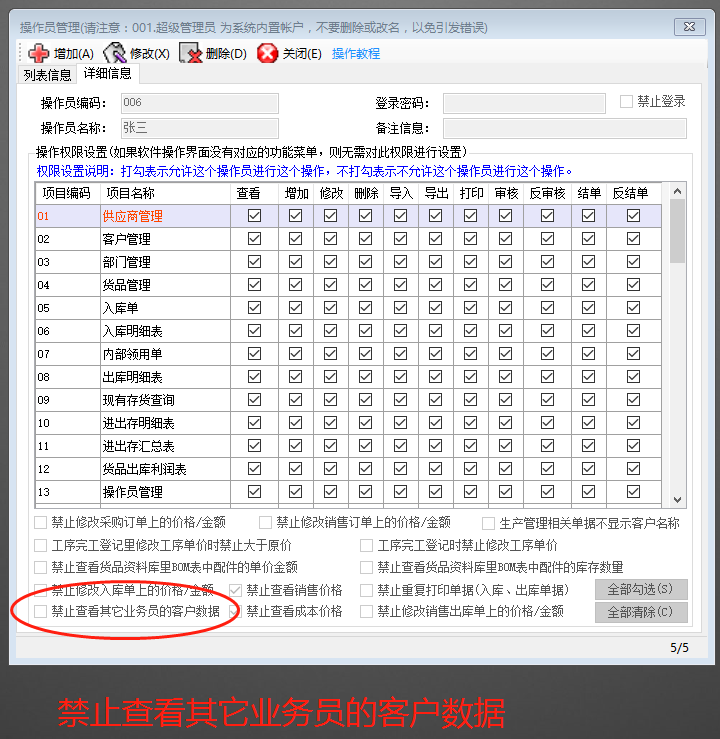
Task: Enable the 禁止登录 checkbox
Action: click(627, 102)
